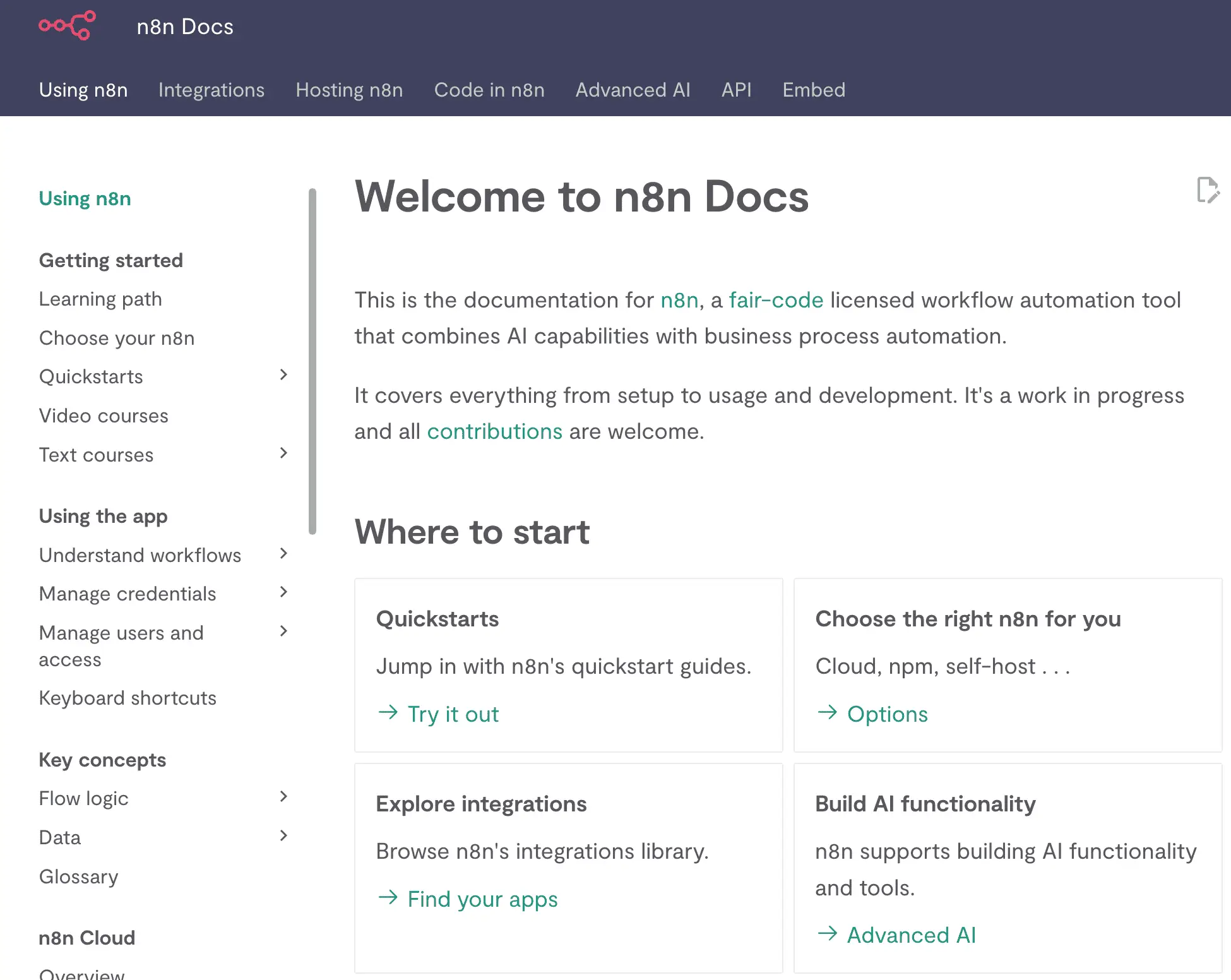This screenshot has width=1231, height=980.
Task: Follow the n8n link in intro paragraph
Action: coord(679,300)
